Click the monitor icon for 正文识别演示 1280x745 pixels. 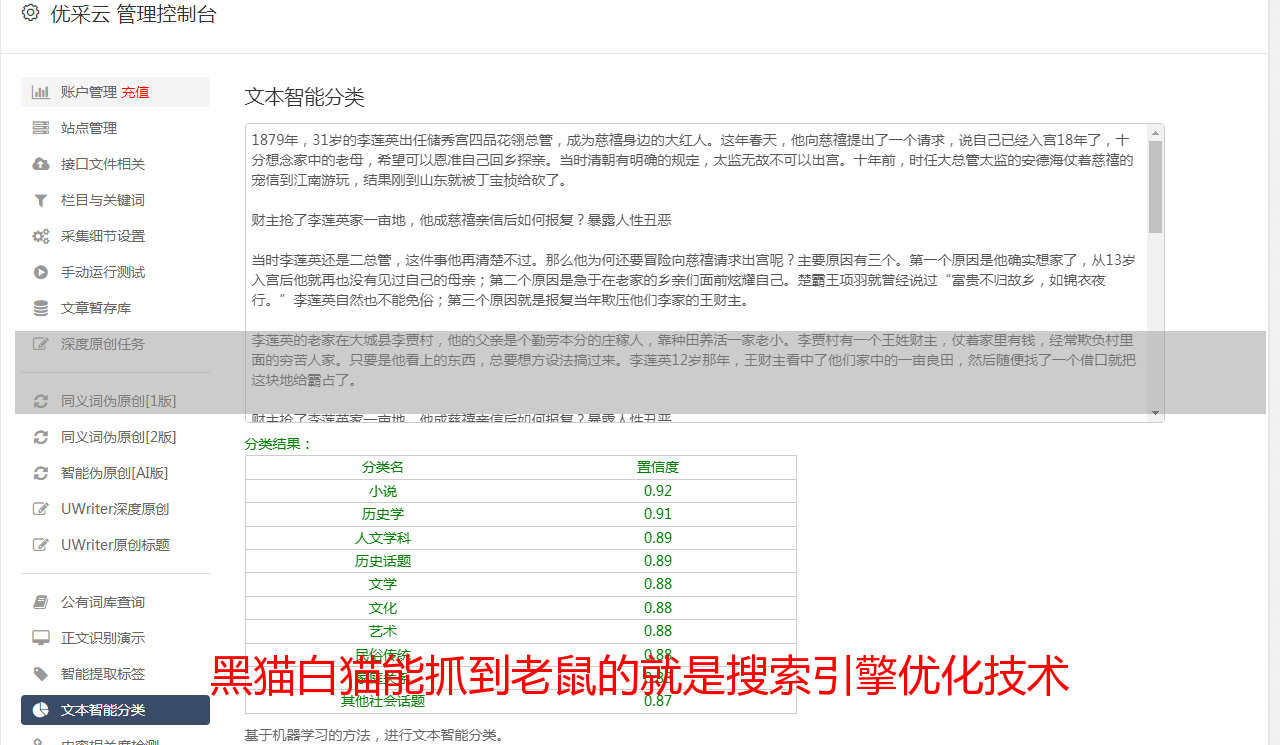(x=41, y=638)
